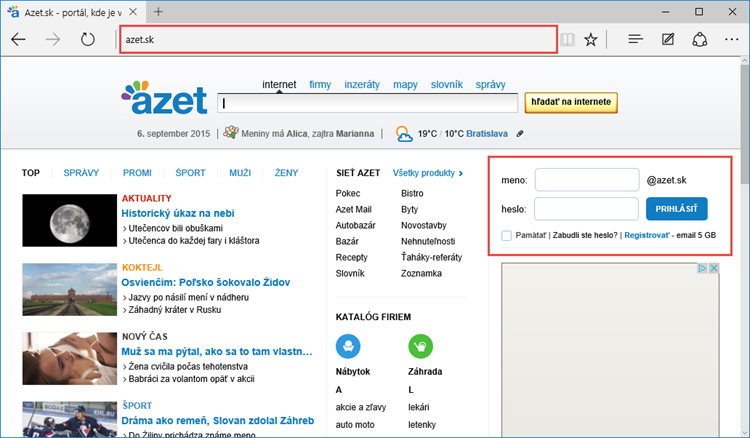The width and height of the screenshot is (750, 438).
Task: Click the vertical page scrollbar
Action: point(743,250)
